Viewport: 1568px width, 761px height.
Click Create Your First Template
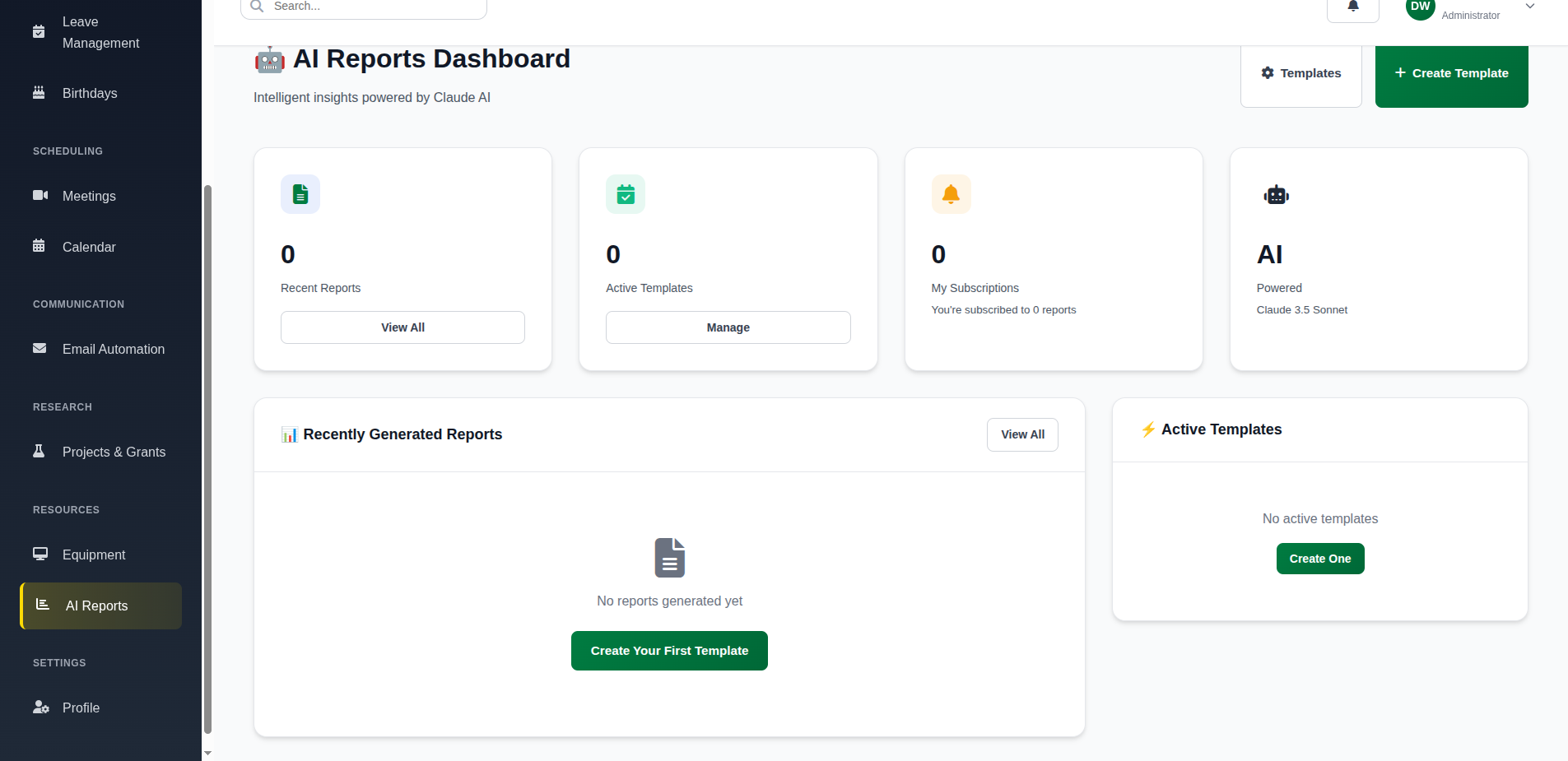pyautogui.click(x=668, y=650)
